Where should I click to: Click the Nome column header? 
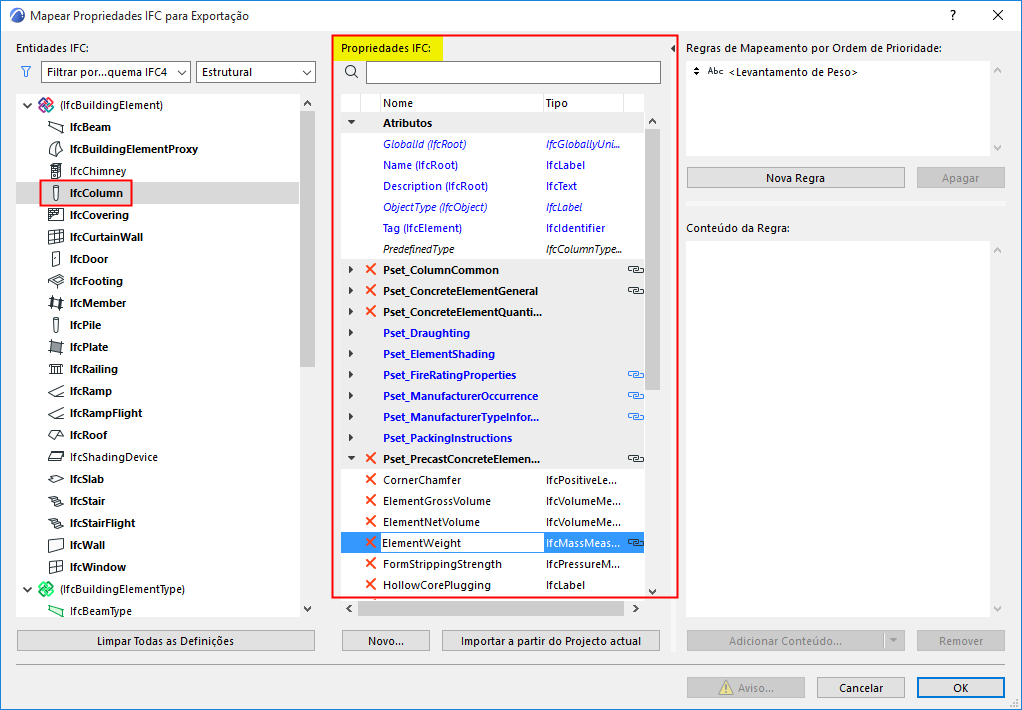tap(461, 103)
